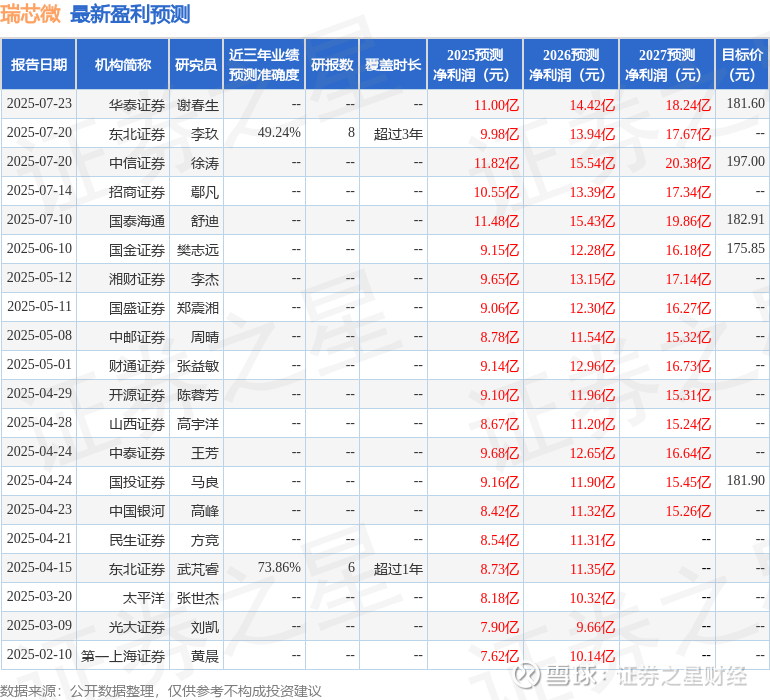This screenshot has height=700, width=770.
Task: Click 2025 forecast 8.42亿
Action: click(499, 511)
